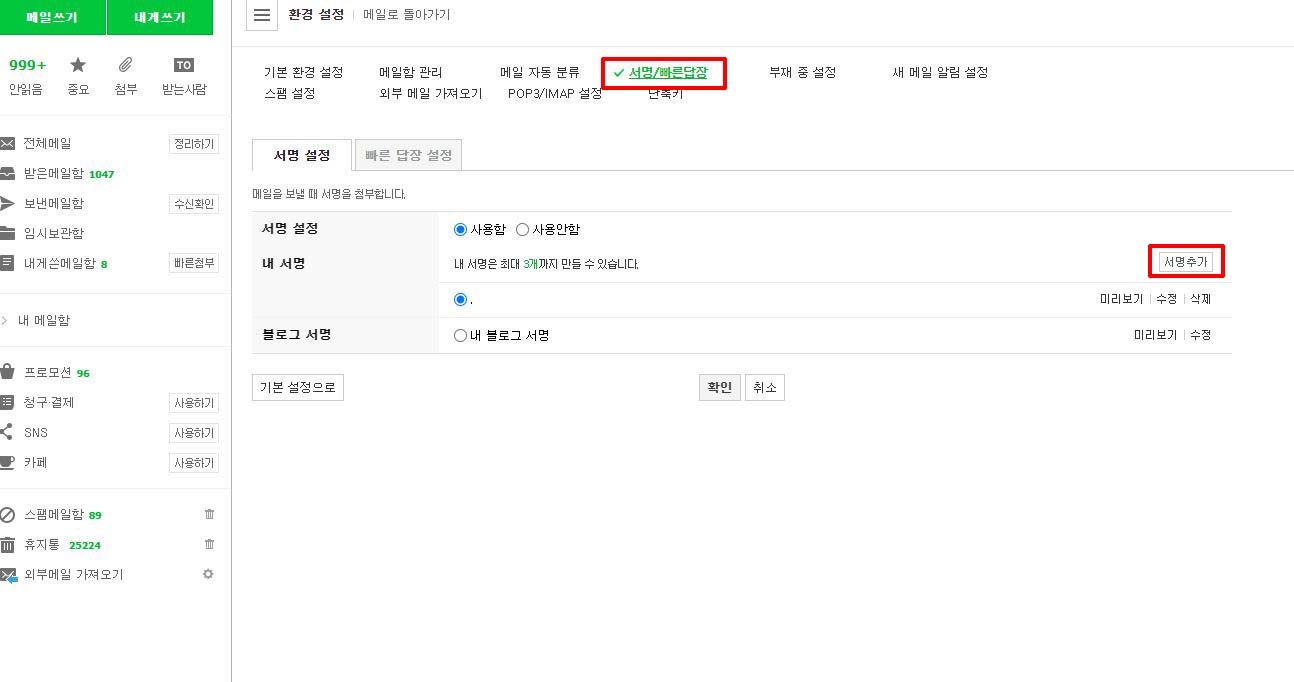
Task: Switch to 서명 설정 tab
Action: pos(302,155)
